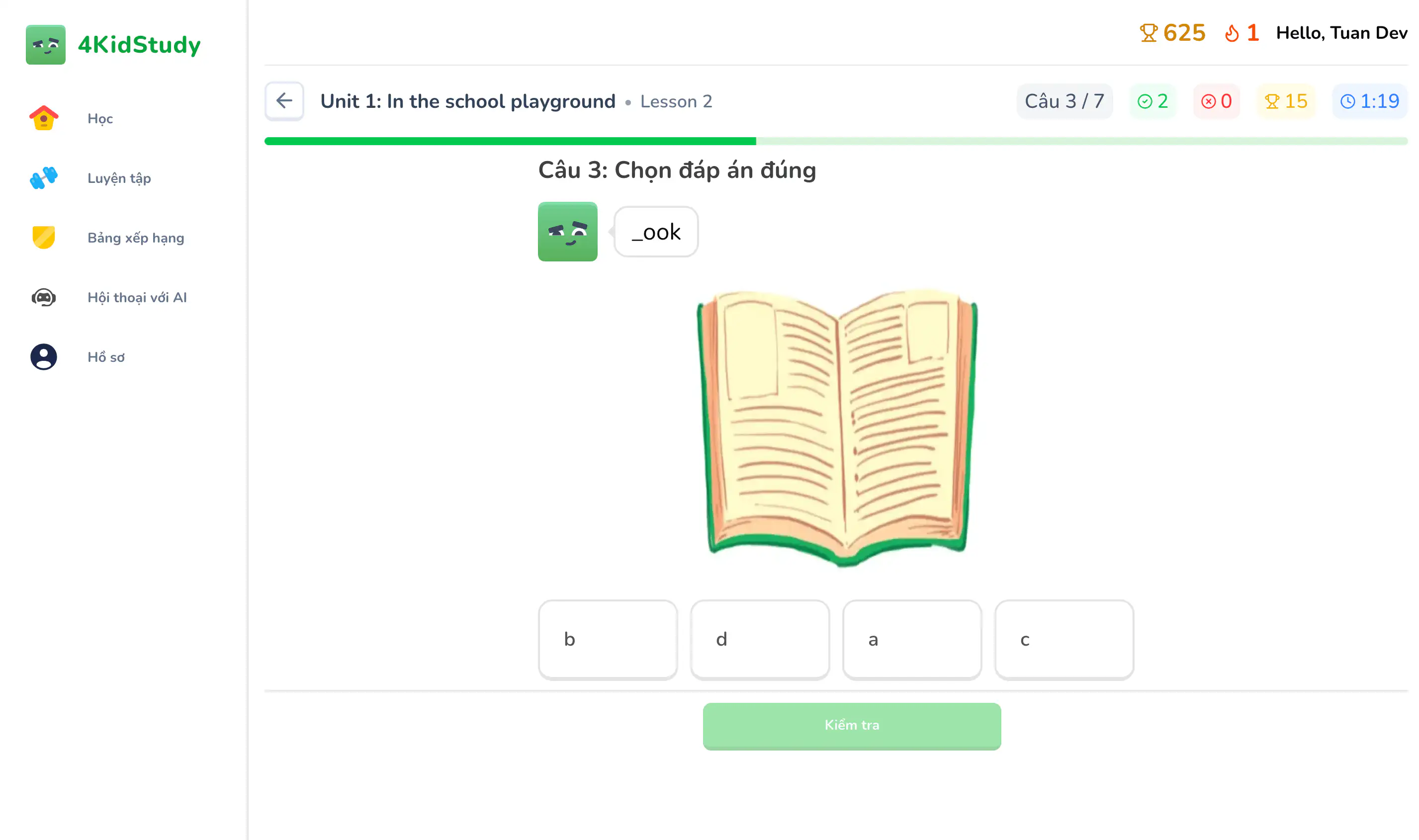Viewport: 1419px width, 840px height.
Task: Select answer option b
Action: click(x=608, y=639)
